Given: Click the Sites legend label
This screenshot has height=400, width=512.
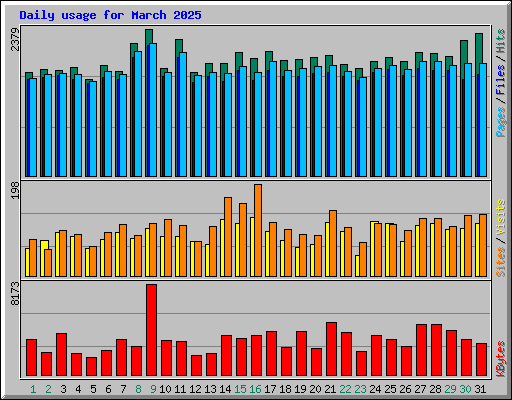Looking at the screenshot, I should 501,262.
